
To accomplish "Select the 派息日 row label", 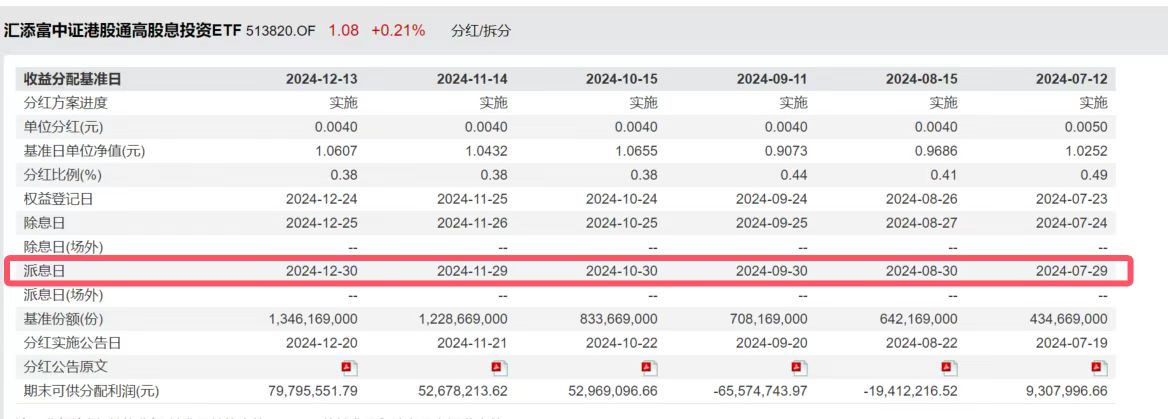I will (44, 271).
